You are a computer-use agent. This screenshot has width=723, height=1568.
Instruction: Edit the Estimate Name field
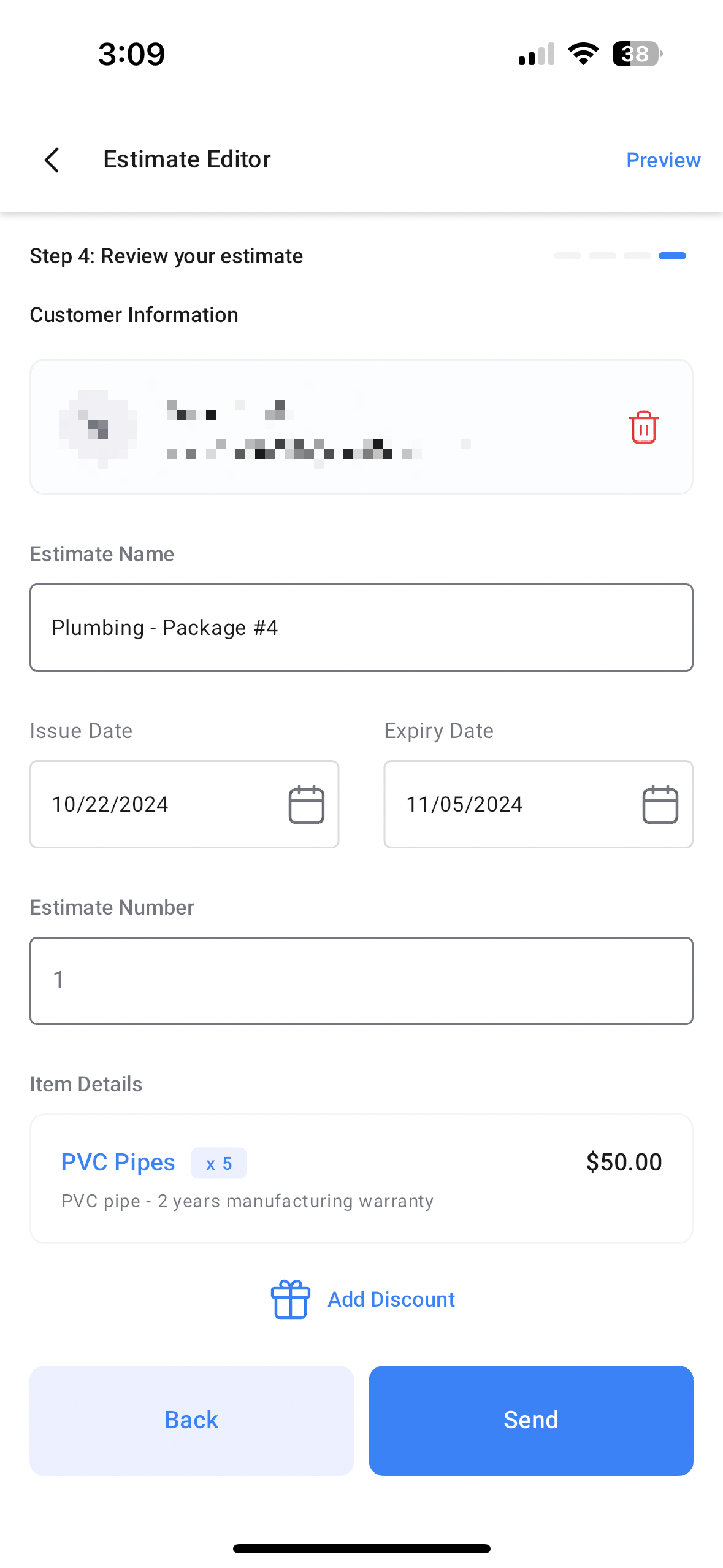pyautogui.click(x=361, y=628)
